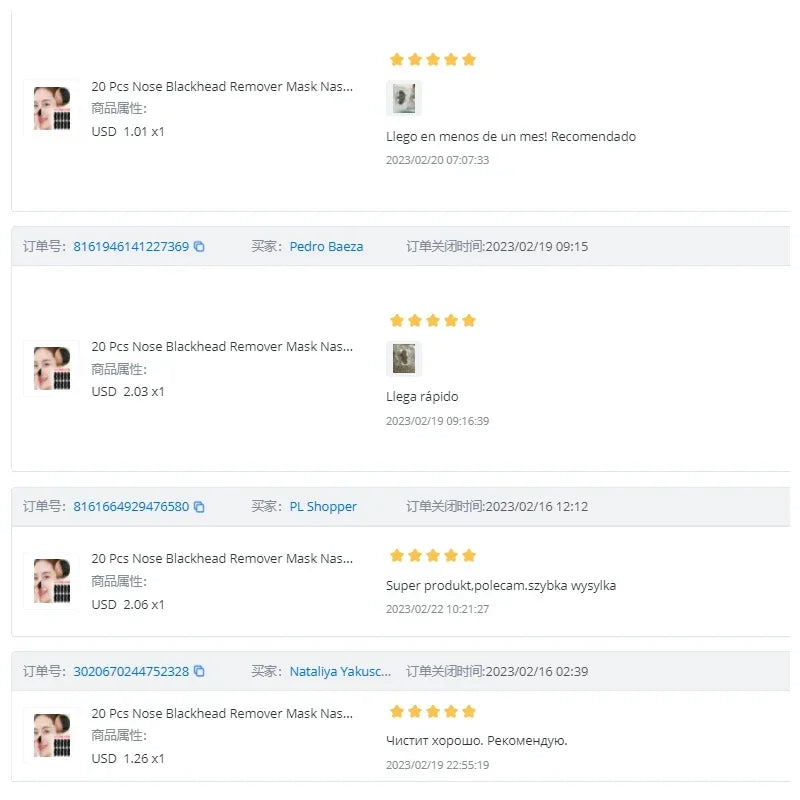
Task: Copy order number 3020670244752328
Action: [x=199, y=671]
